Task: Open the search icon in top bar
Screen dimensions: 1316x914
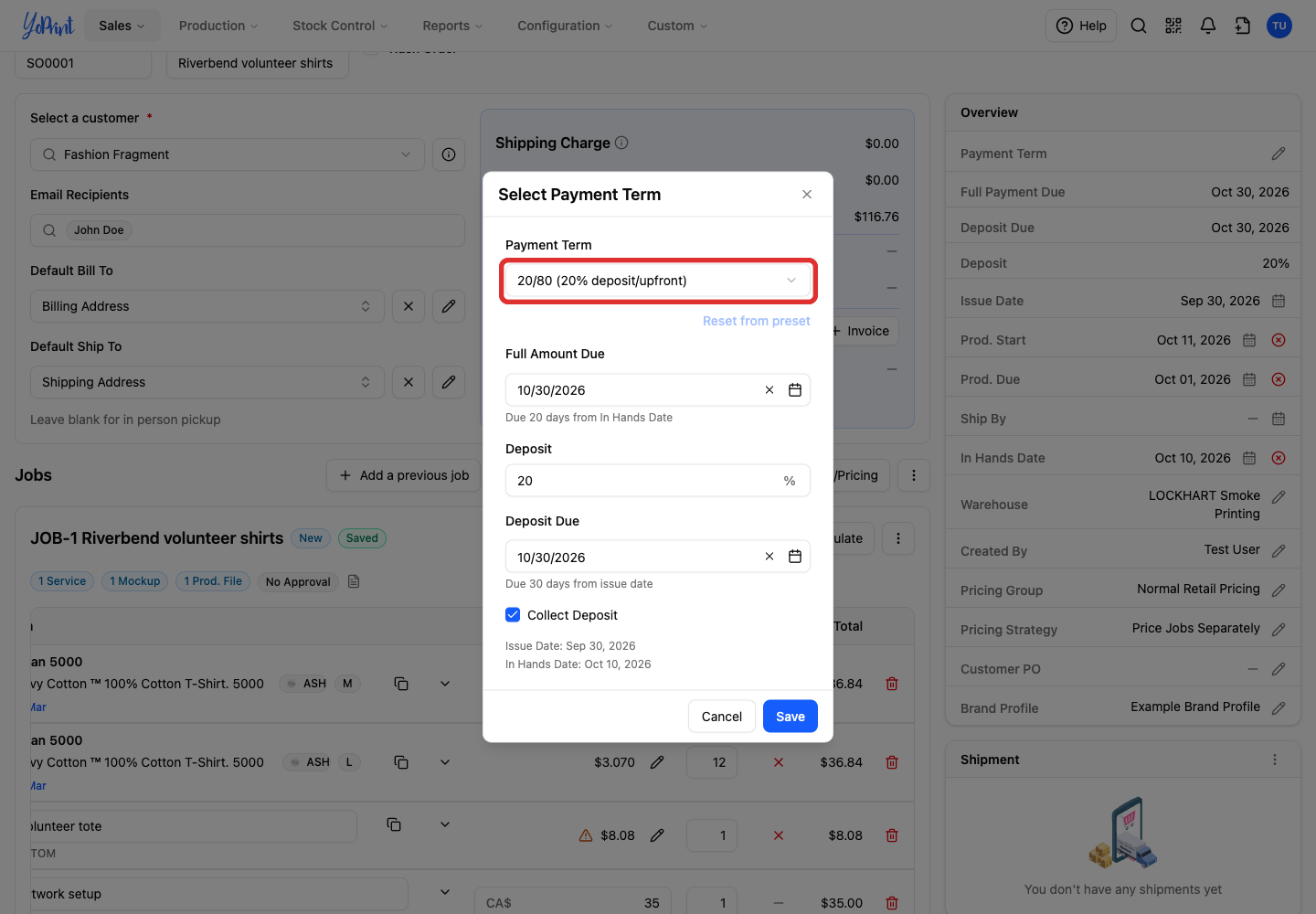Action: [1139, 26]
